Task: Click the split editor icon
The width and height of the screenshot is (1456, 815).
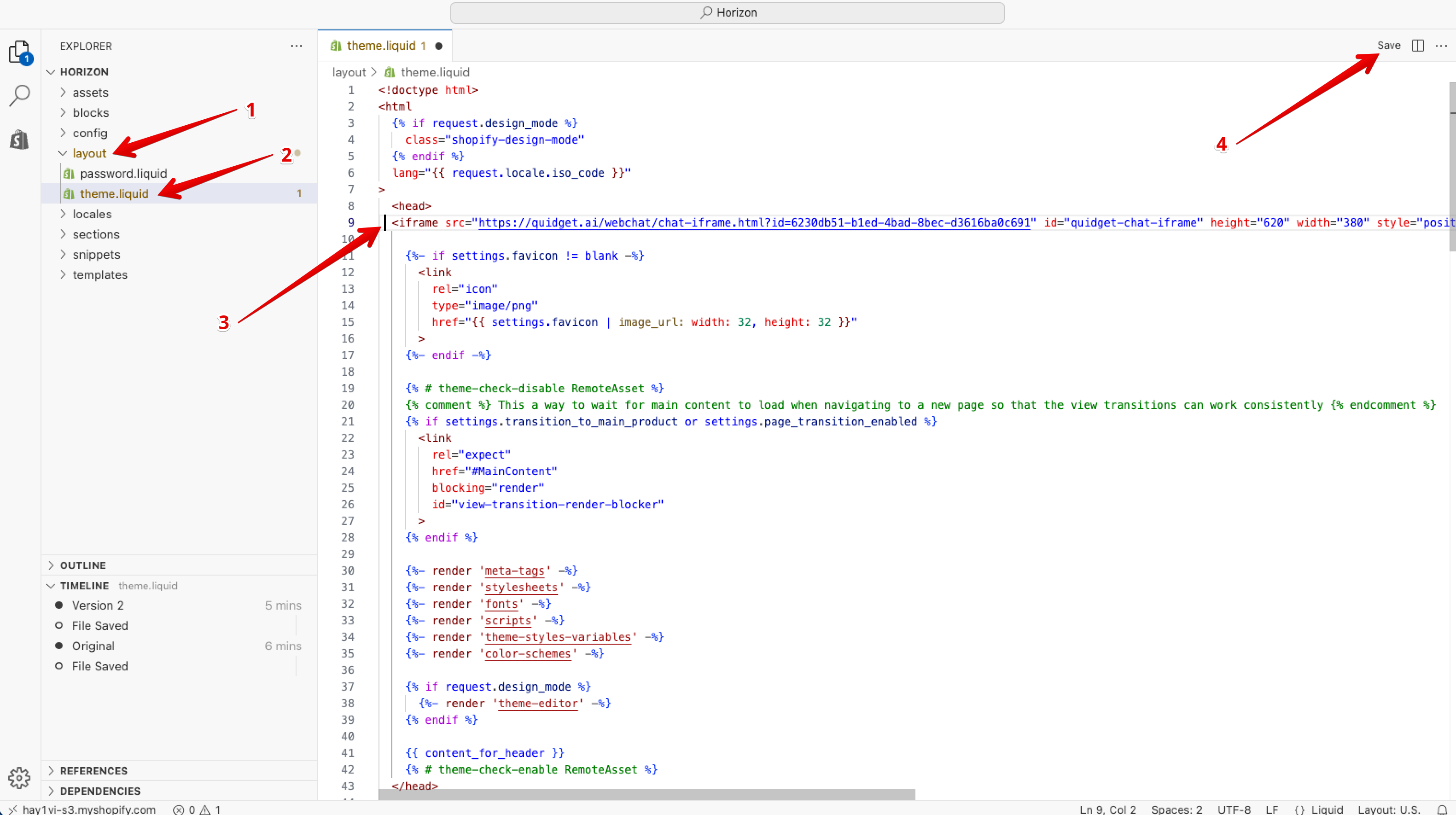Action: pyautogui.click(x=1418, y=45)
